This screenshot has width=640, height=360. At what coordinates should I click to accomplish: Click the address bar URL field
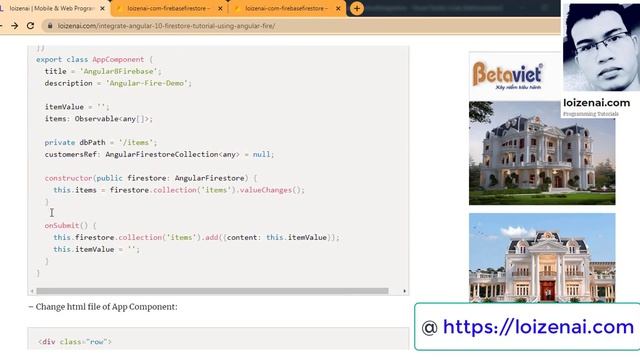[302, 26]
